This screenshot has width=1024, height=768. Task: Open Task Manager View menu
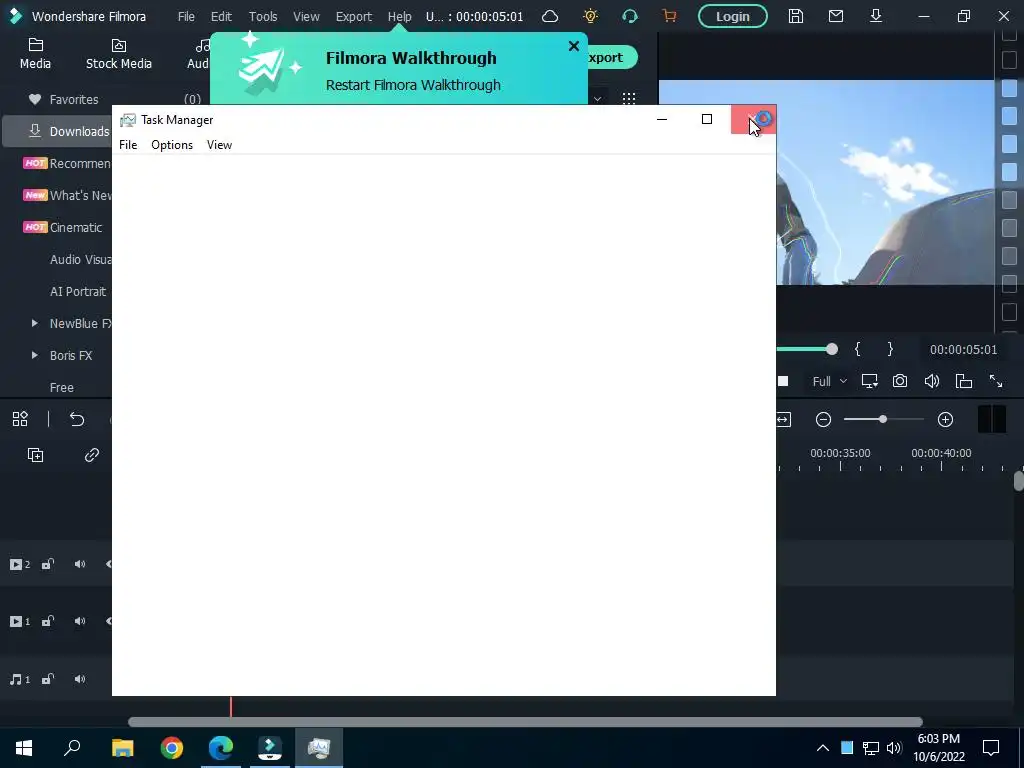219,145
